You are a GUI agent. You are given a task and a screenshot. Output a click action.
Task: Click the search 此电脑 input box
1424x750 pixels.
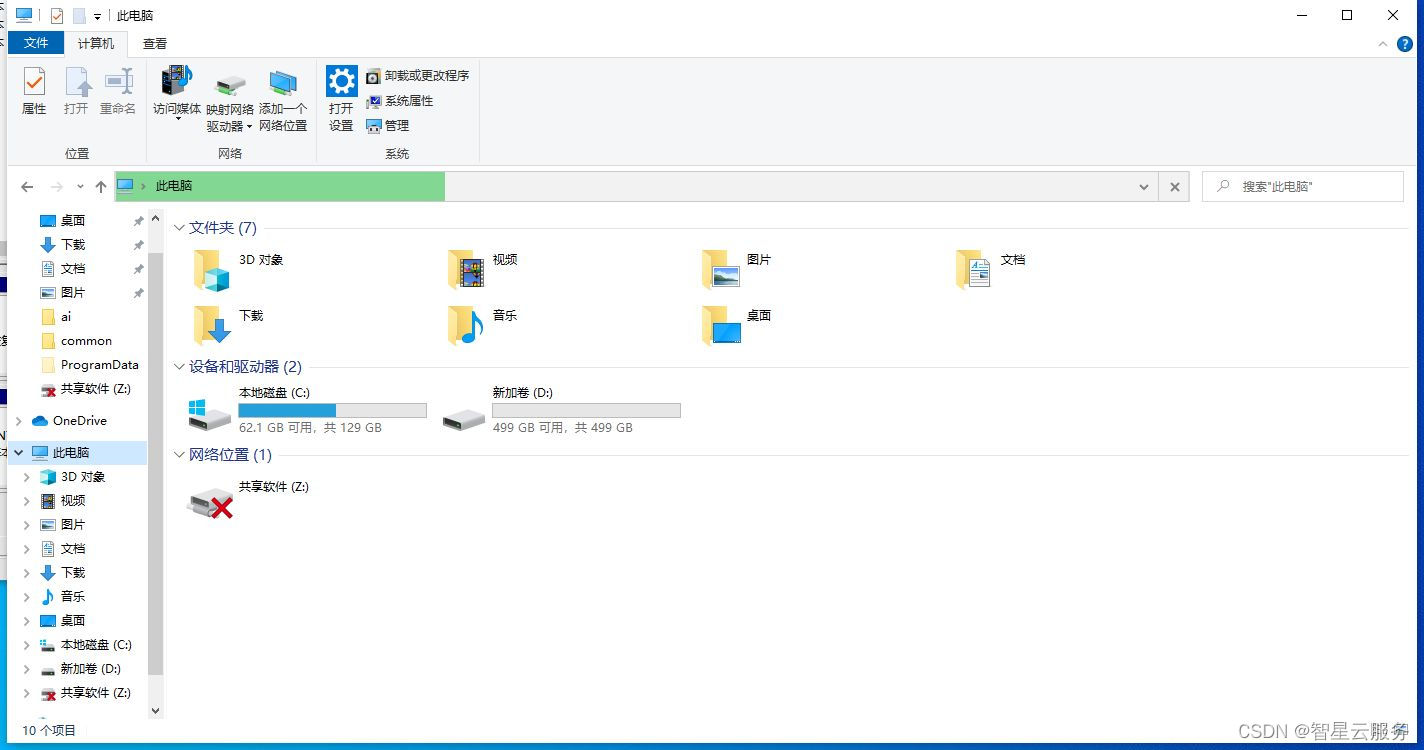1303,187
